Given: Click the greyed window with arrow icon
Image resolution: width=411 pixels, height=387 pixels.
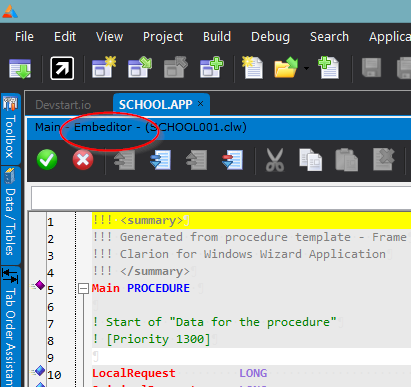Looking at the screenshot, I should (176, 68).
